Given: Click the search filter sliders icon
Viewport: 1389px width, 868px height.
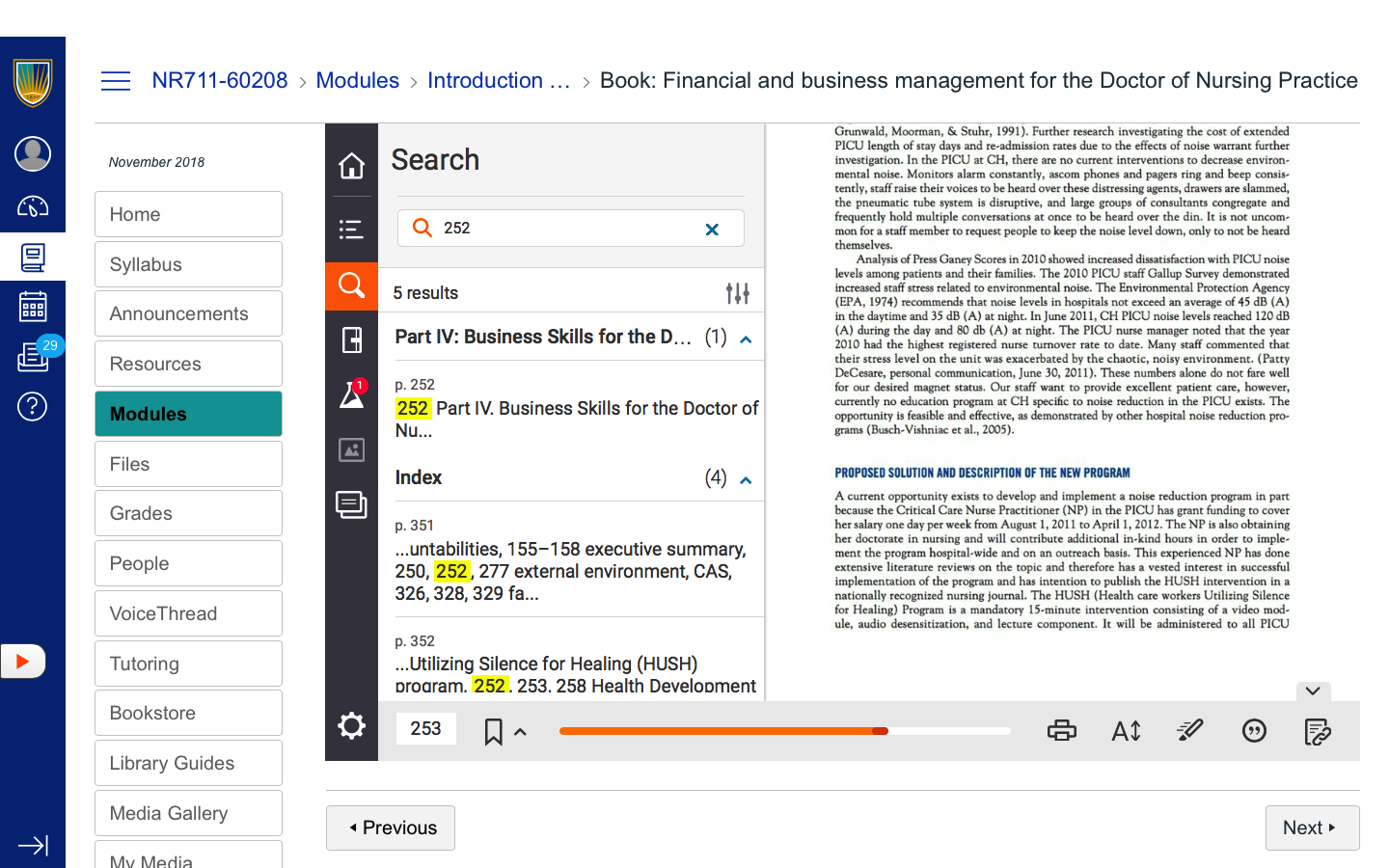Looking at the screenshot, I should click(737, 293).
